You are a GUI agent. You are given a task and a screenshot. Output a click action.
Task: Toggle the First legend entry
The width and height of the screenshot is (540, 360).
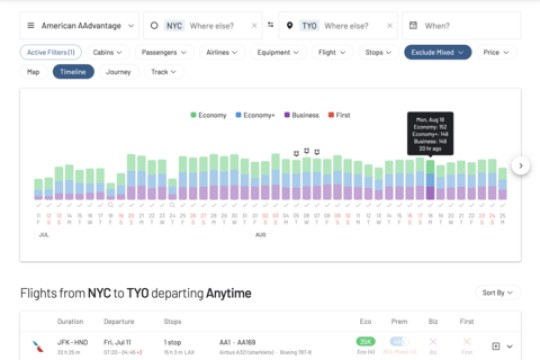pyautogui.click(x=339, y=115)
